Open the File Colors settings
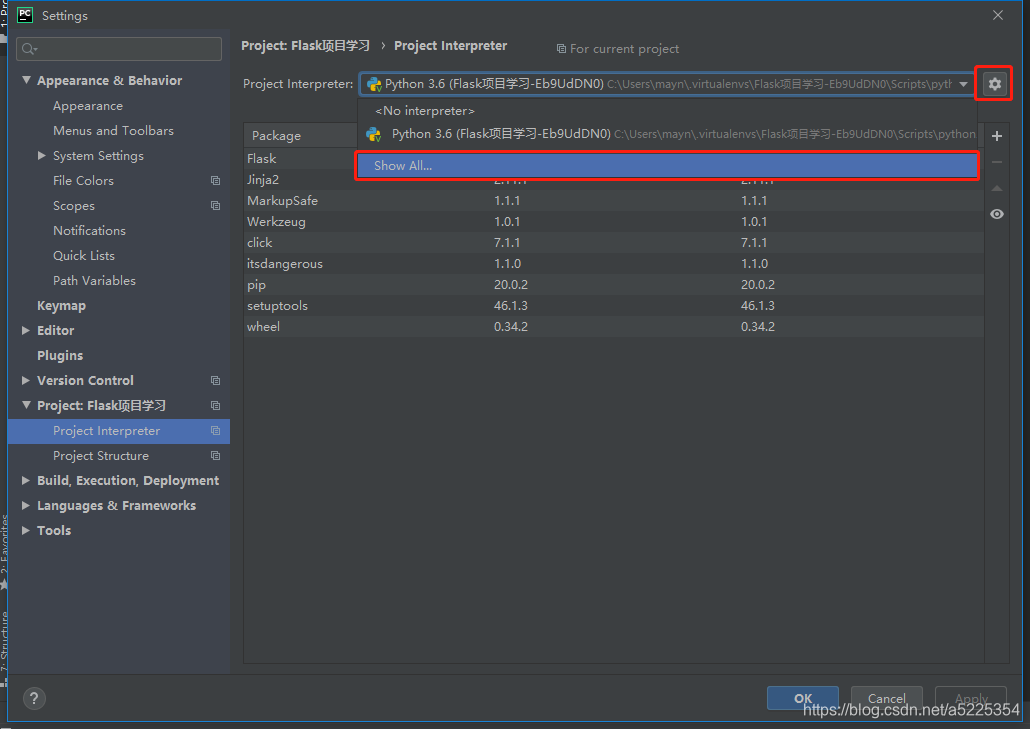This screenshot has width=1030, height=729. 83,181
